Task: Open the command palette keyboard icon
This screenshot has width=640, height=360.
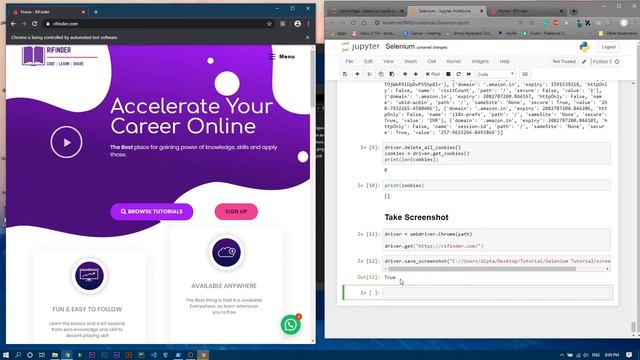Action: (525, 74)
